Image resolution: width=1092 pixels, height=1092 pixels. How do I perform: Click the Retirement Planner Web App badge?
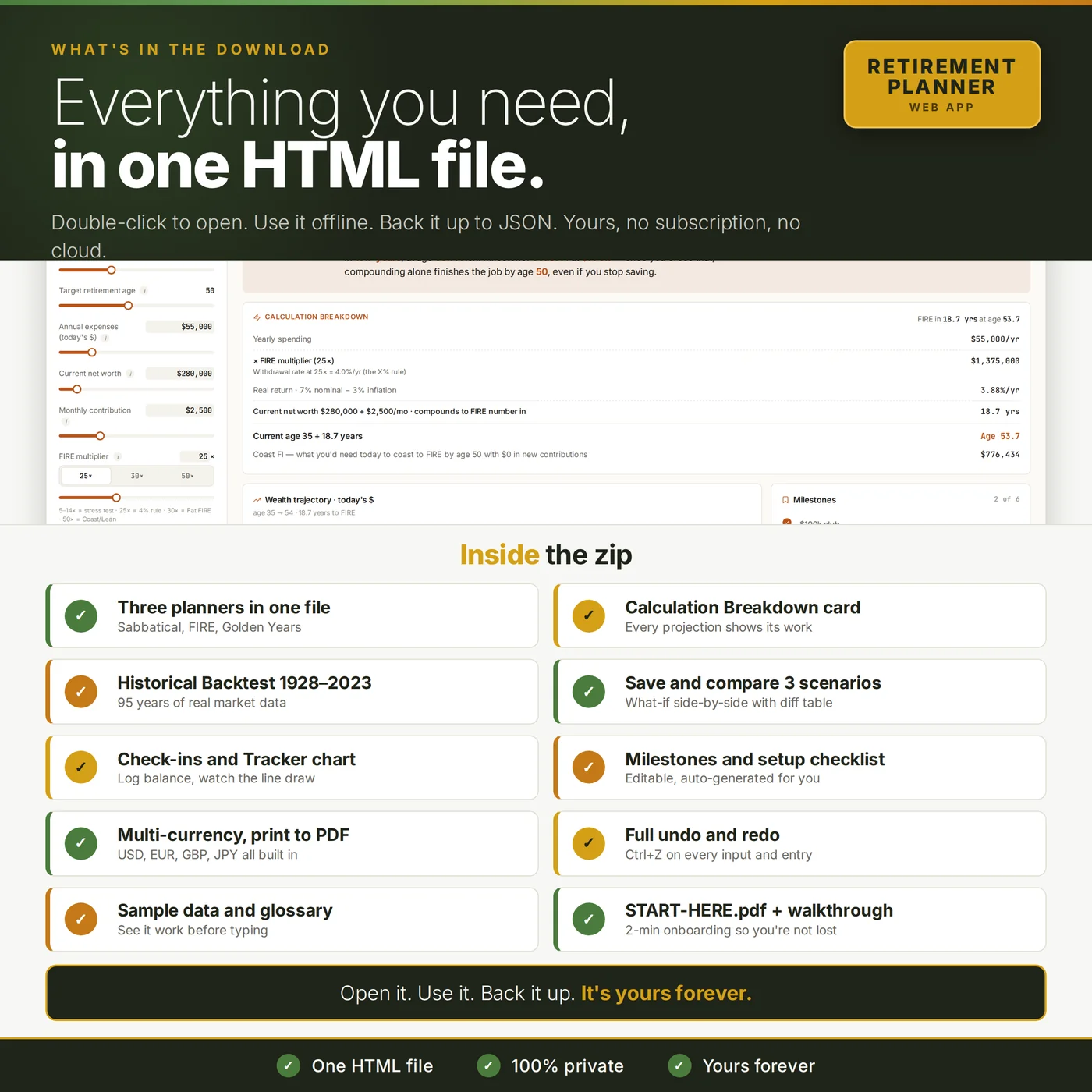942,84
